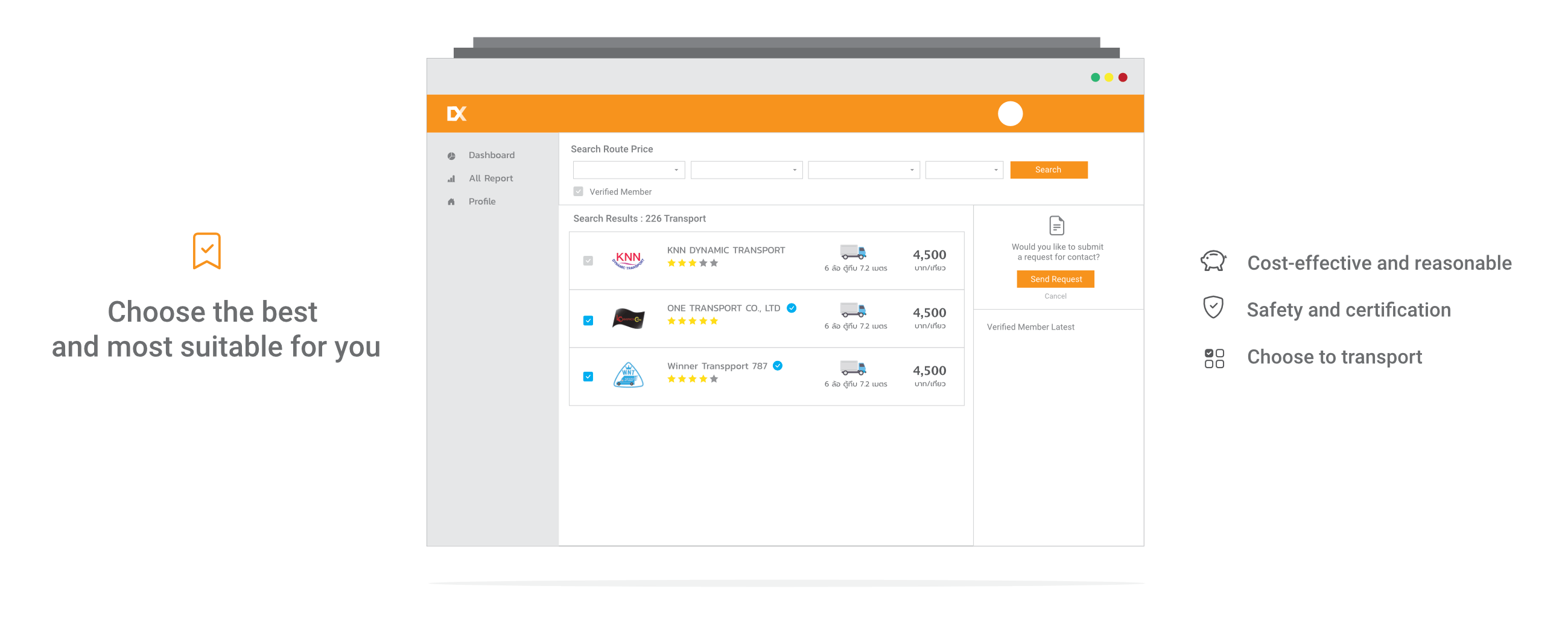
Task: Click the document icon above request prompt
Action: [1057, 226]
